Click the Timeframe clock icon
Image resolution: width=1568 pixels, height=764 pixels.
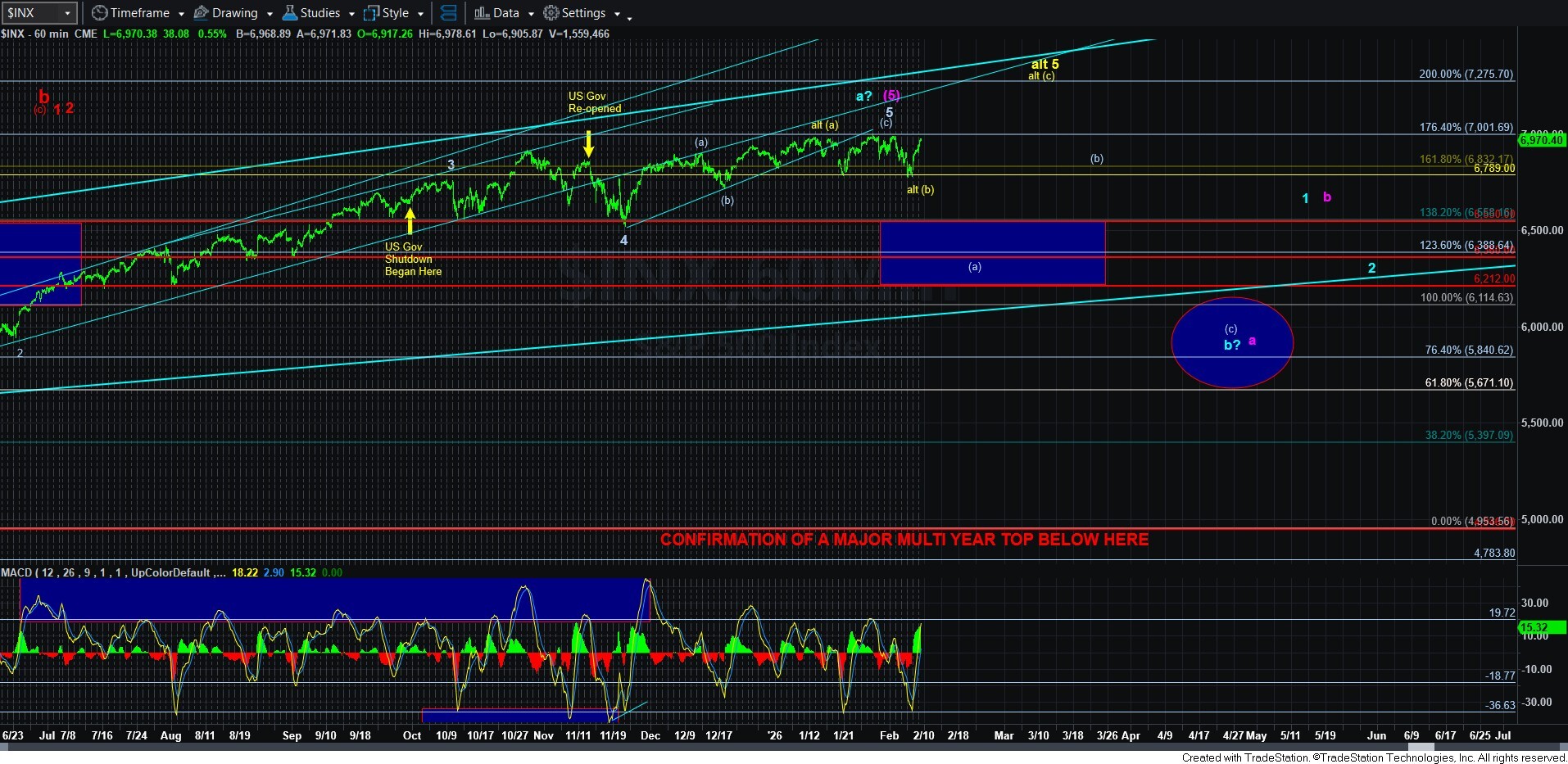click(x=99, y=13)
